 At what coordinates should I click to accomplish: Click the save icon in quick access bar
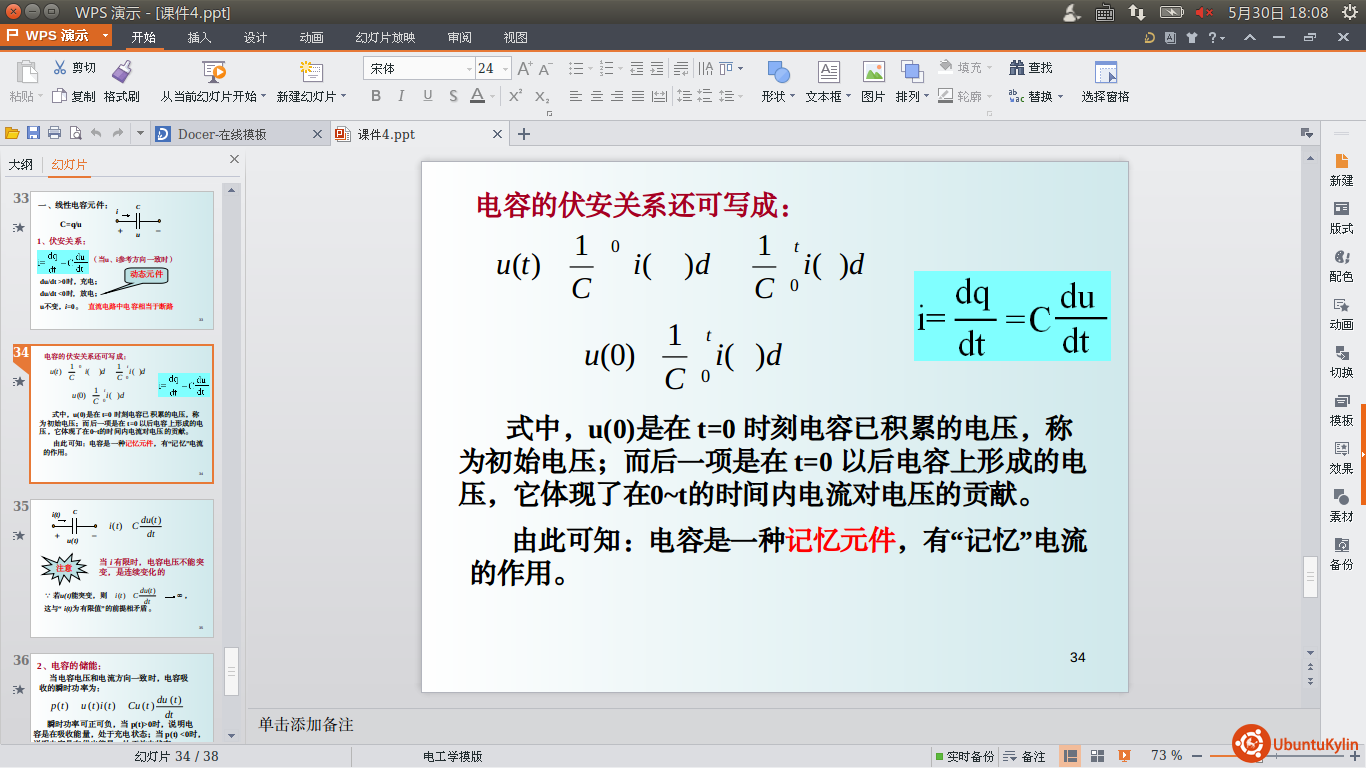click(33, 133)
